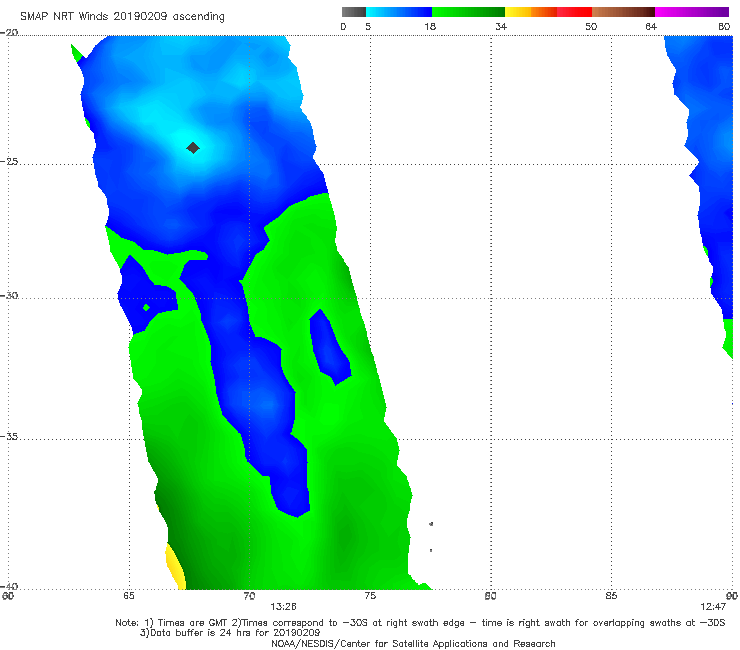Click the longitude label '65'

pyautogui.click(x=129, y=596)
